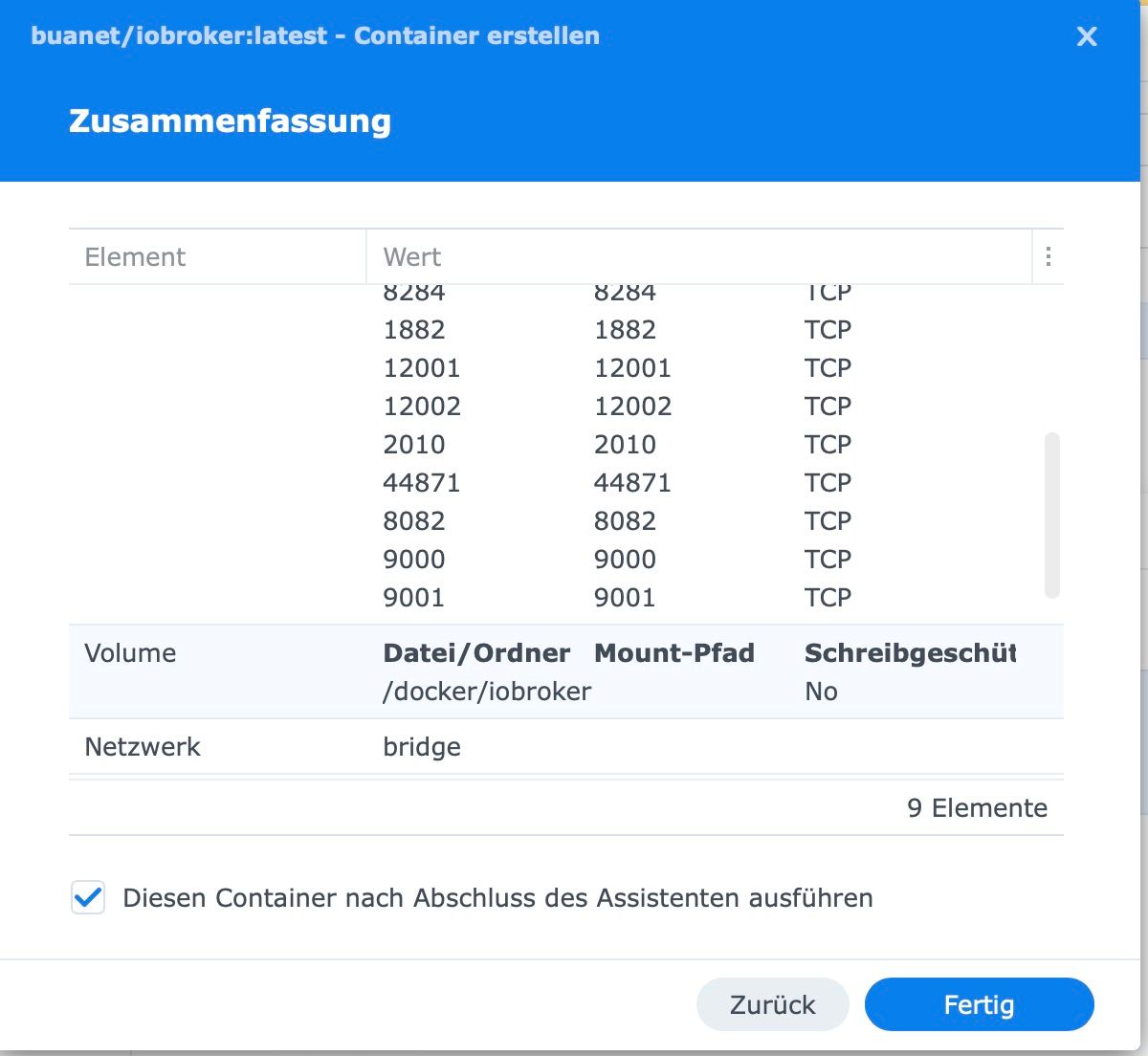Go back with the Zurück button

(772, 1004)
